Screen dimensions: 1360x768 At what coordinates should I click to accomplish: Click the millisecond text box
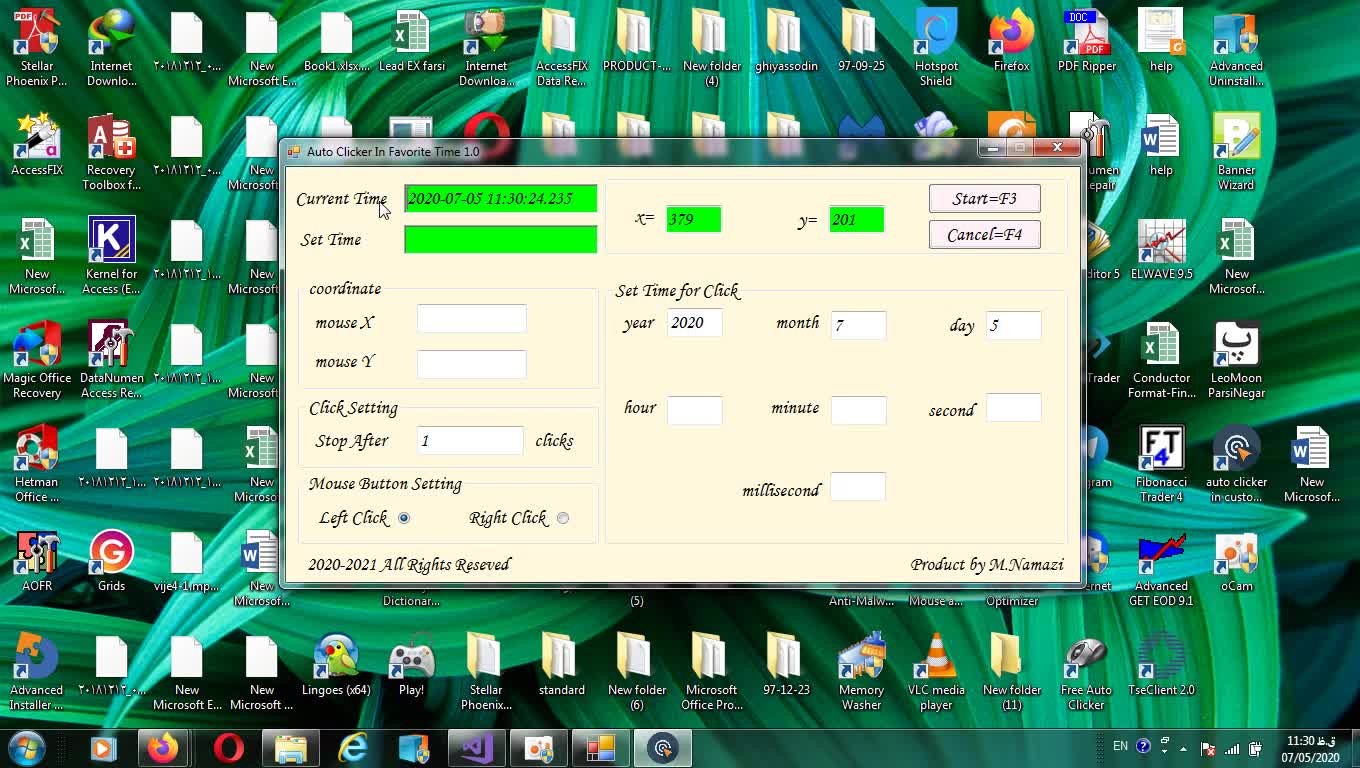(x=857, y=487)
